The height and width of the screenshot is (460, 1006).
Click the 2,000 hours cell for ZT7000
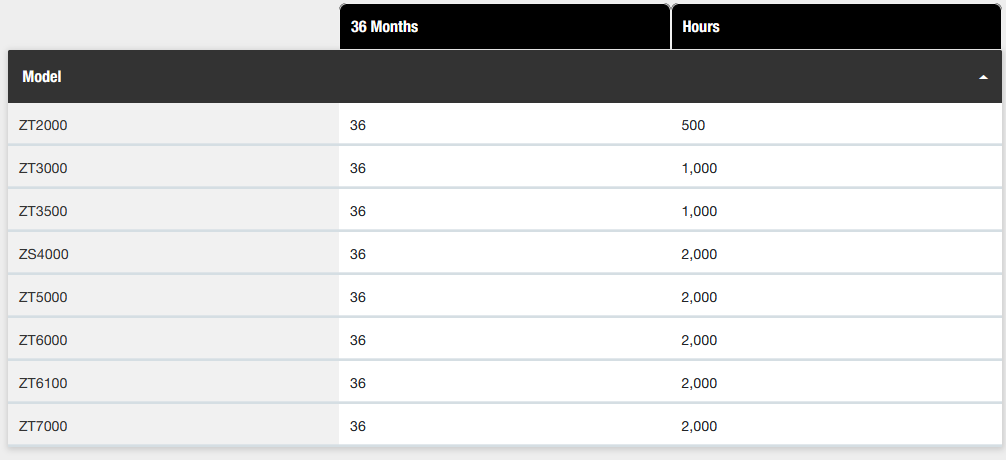click(837, 426)
